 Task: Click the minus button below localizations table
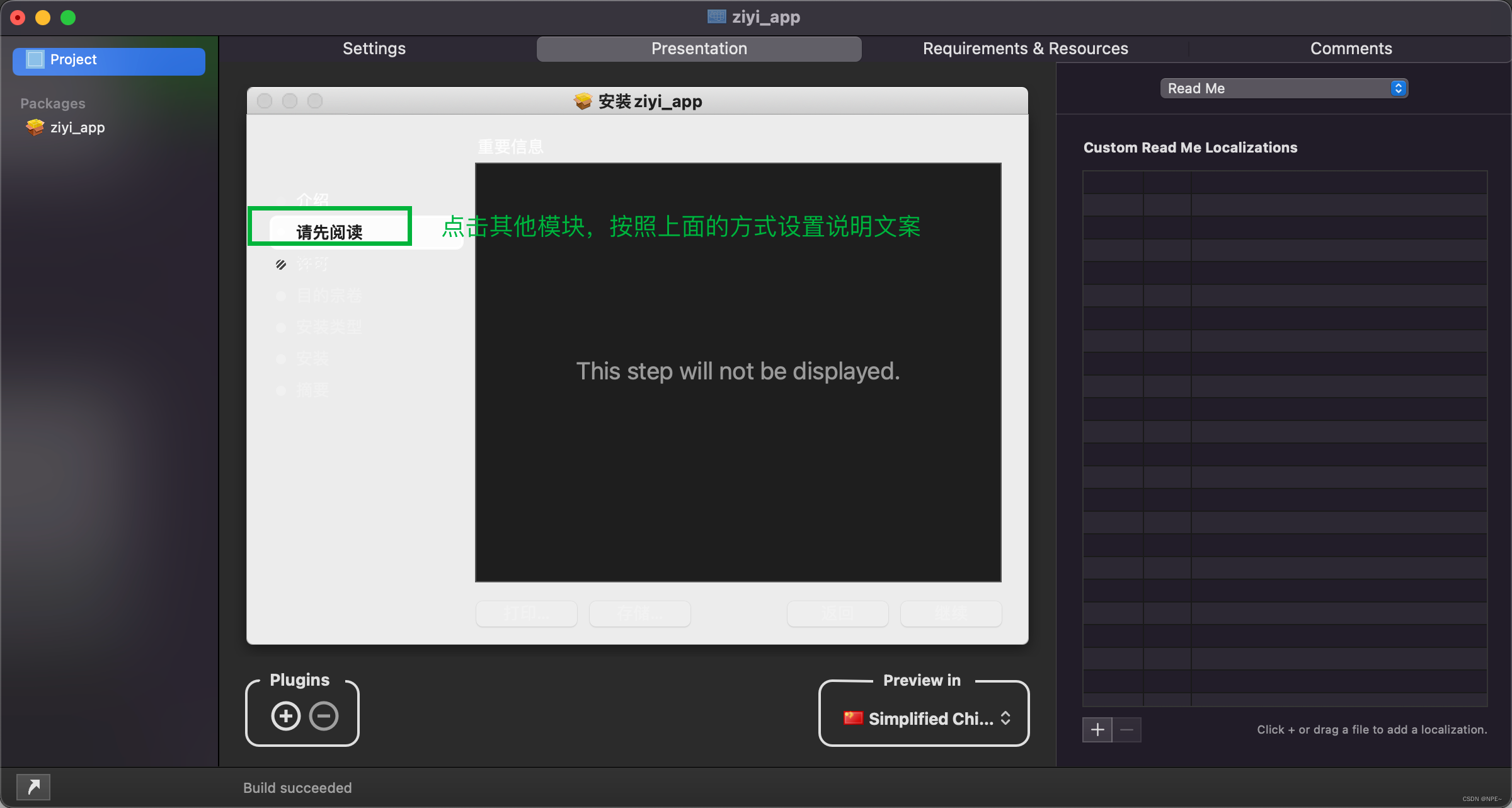1127,730
